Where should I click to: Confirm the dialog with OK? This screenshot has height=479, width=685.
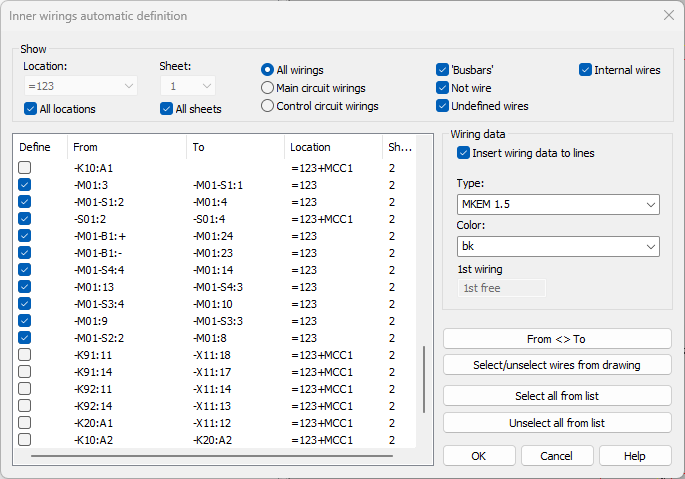pos(478,456)
